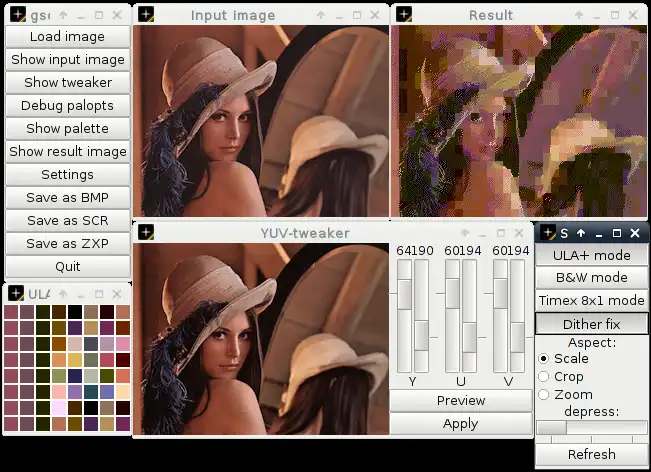Open the window menu icon of the ULA palette window
This screenshot has height=472, width=651.
click(x=16, y=293)
